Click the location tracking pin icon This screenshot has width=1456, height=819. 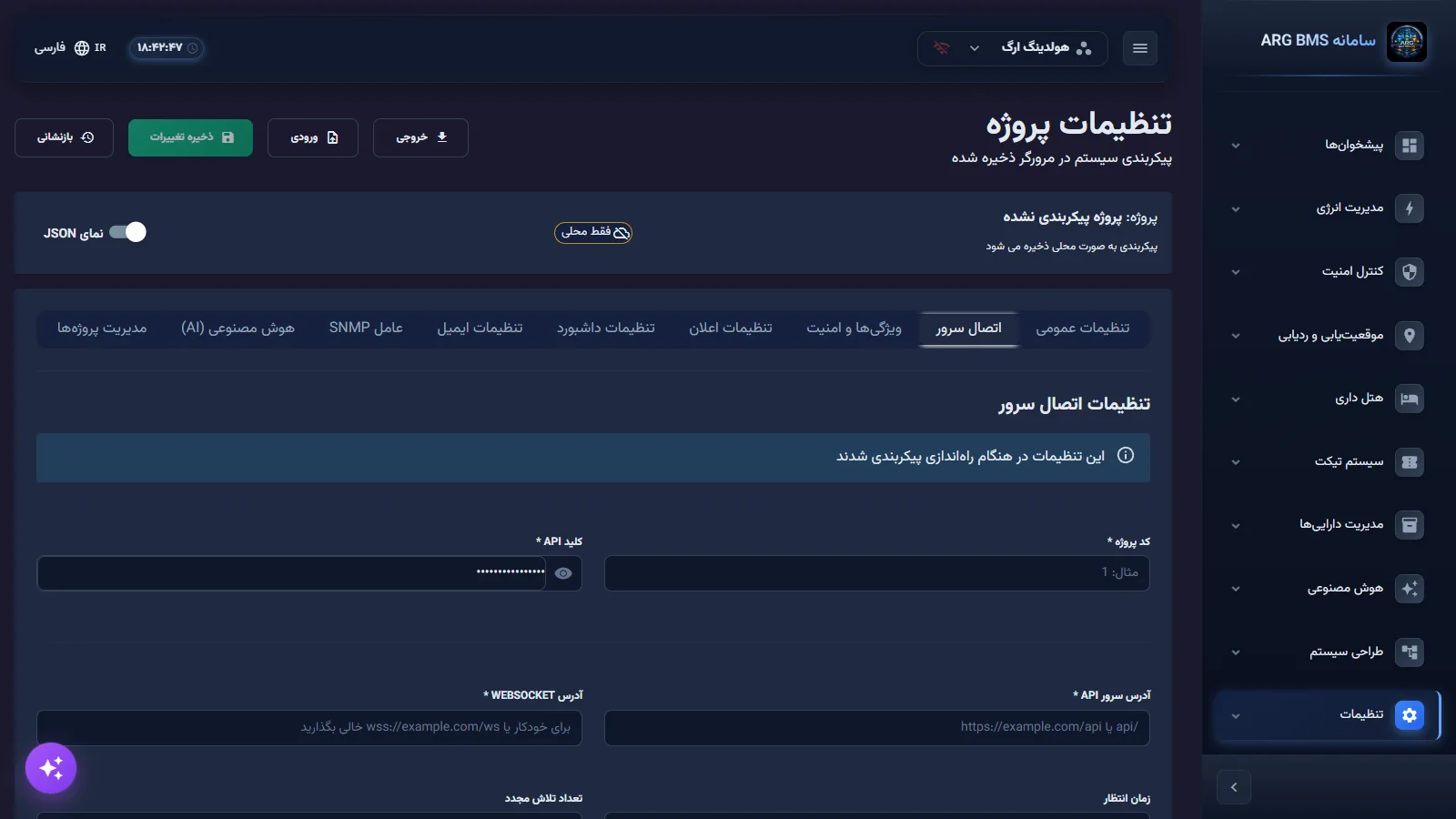pos(1410,336)
